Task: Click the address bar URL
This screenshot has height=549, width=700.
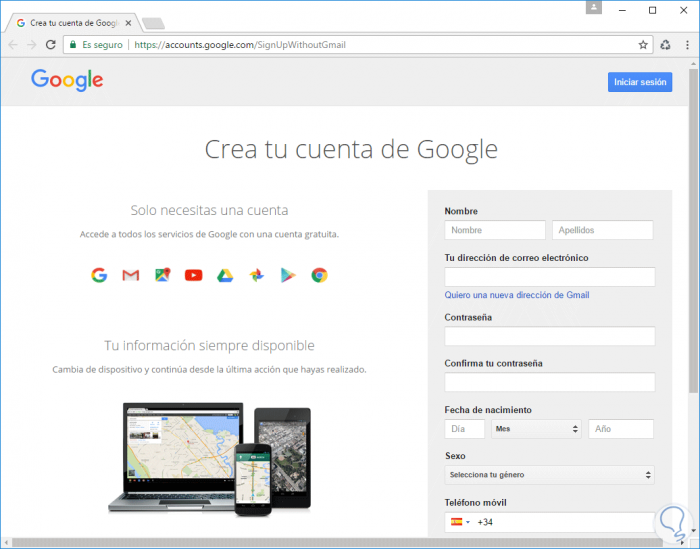Action: [x=240, y=45]
